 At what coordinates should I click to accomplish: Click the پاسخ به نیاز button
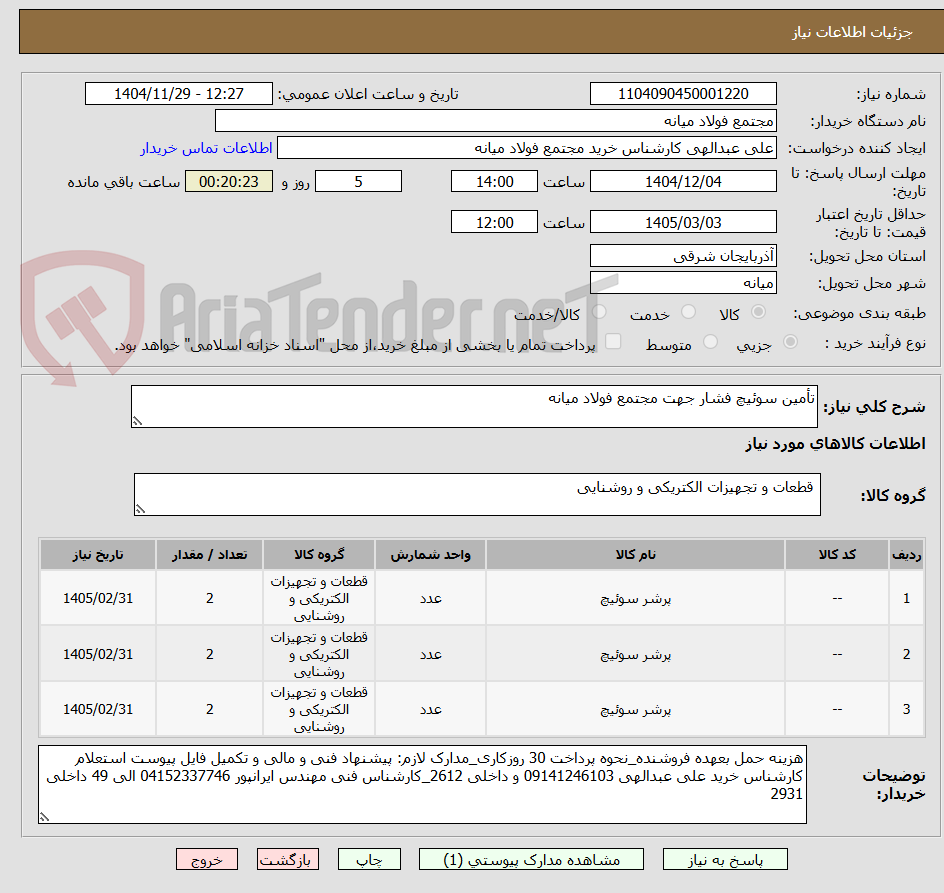pyautogui.click(x=725, y=859)
